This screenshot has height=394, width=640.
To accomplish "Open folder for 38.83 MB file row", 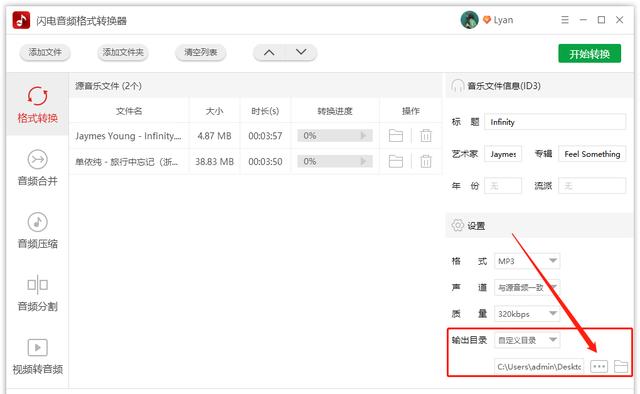I will pyautogui.click(x=396, y=162).
